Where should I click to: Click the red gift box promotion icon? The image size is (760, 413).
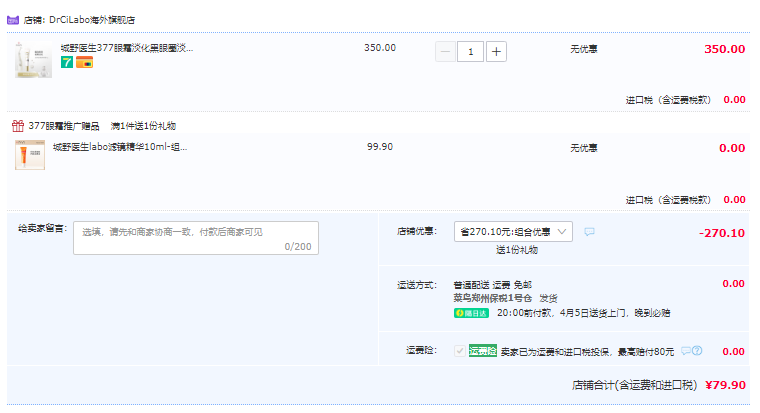18,126
